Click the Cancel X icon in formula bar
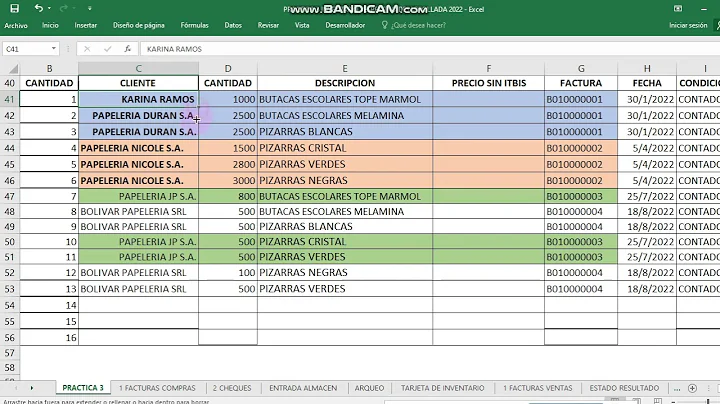 (x=87, y=49)
